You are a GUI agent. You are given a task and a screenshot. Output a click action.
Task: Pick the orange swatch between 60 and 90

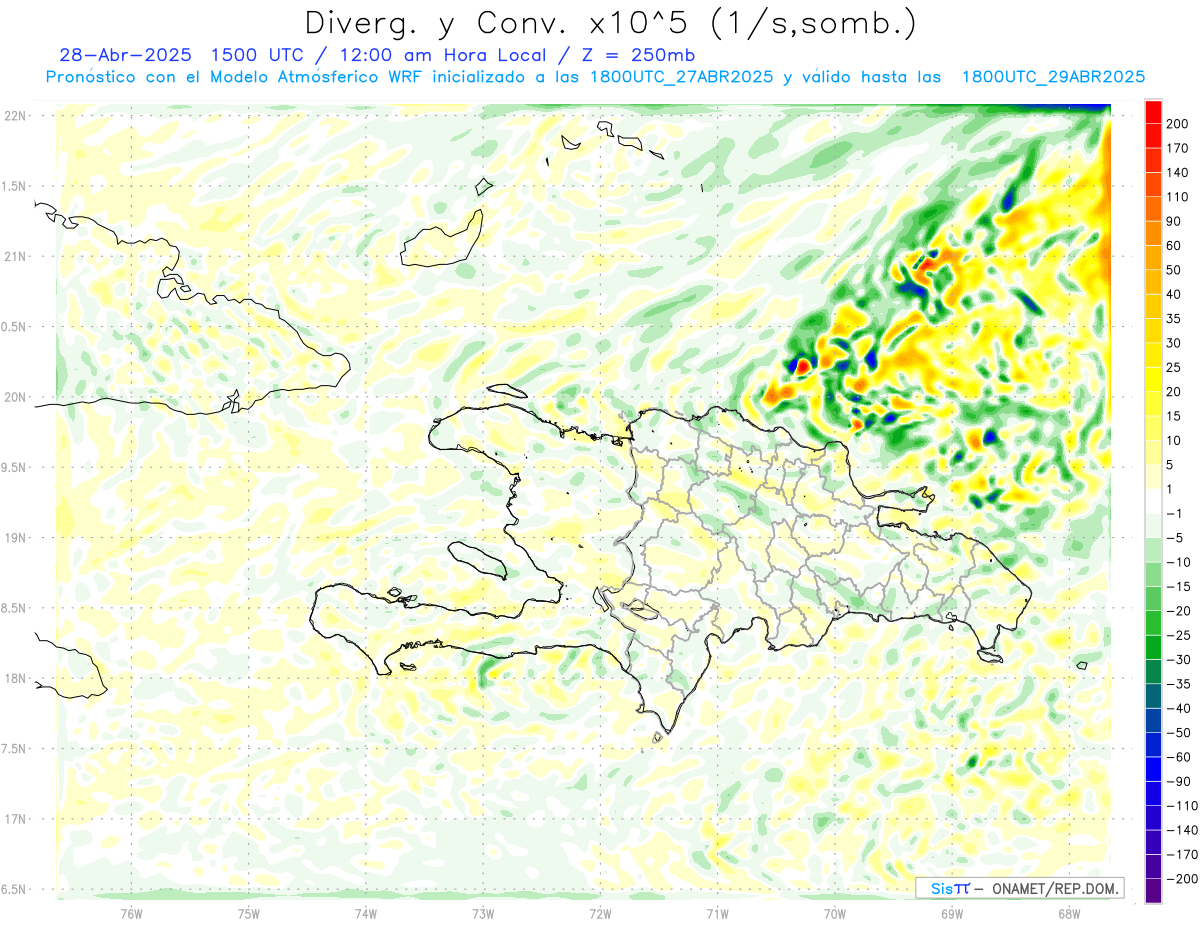coord(1153,234)
